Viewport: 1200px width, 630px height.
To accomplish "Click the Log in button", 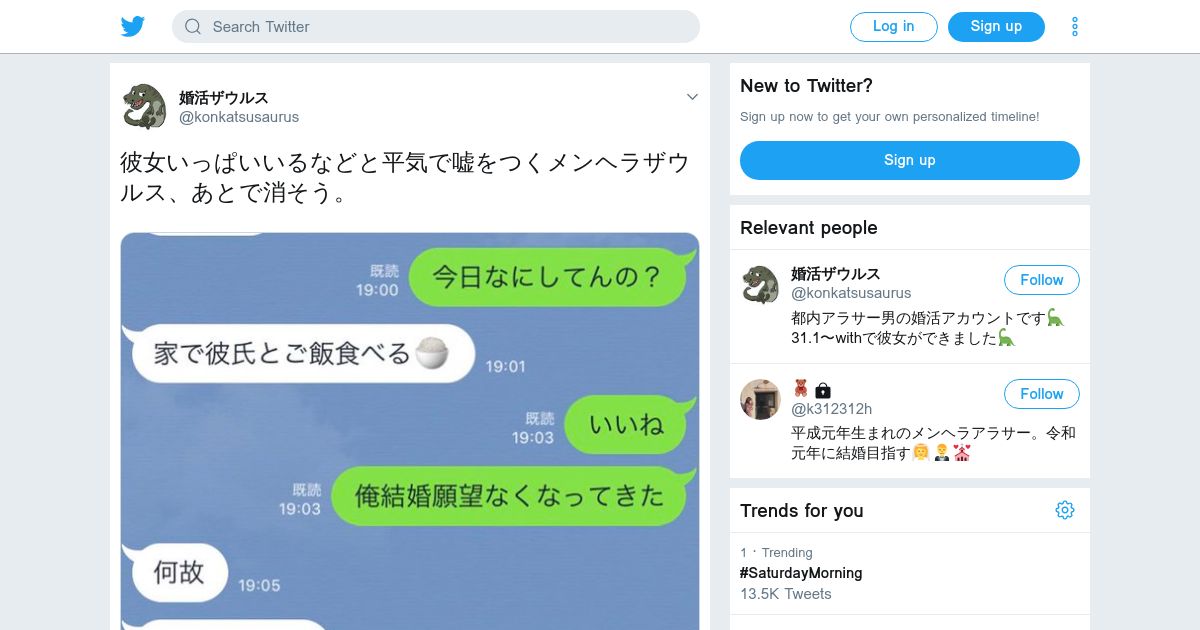I will (x=894, y=27).
